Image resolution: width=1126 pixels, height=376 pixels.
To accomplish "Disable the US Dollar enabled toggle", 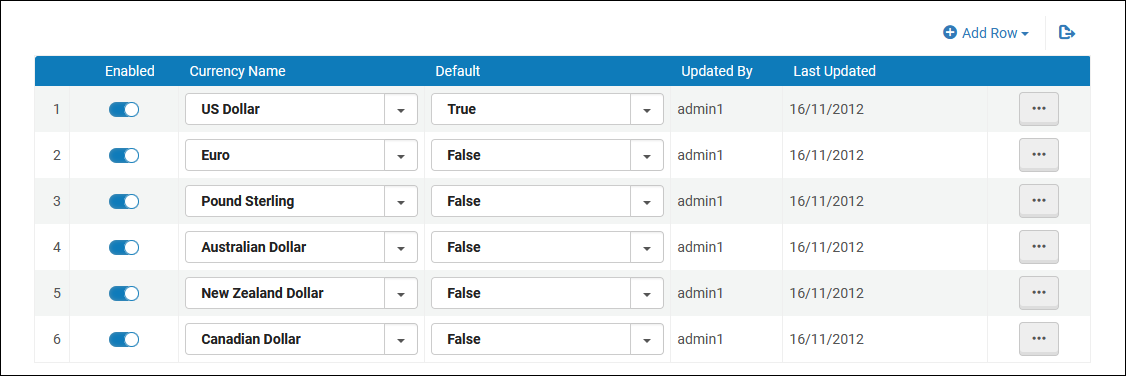I will (124, 109).
